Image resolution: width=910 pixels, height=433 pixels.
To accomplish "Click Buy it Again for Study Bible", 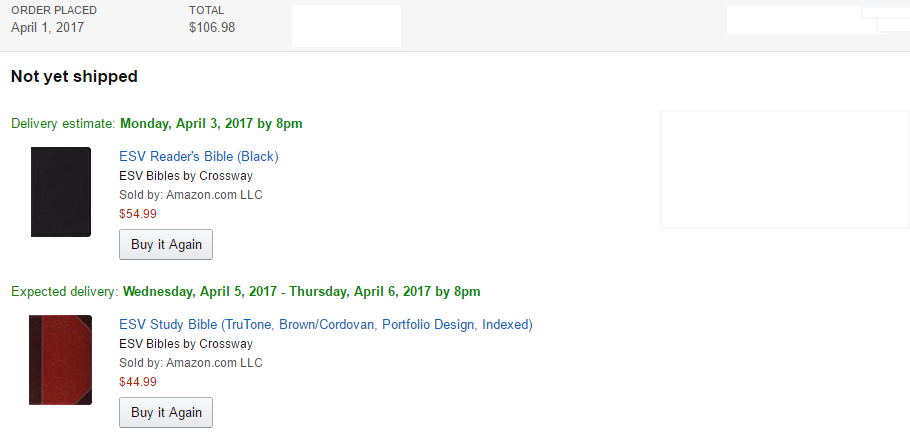I will [x=166, y=412].
